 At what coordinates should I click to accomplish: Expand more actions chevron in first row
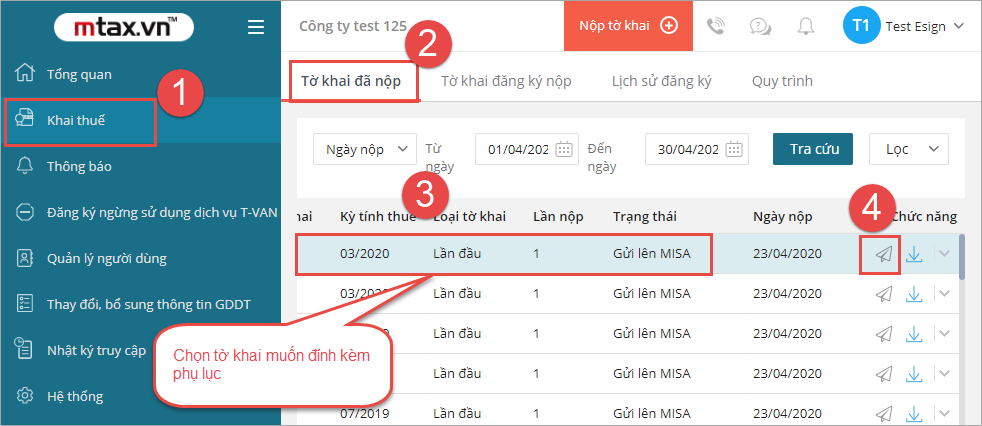click(x=944, y=254)
